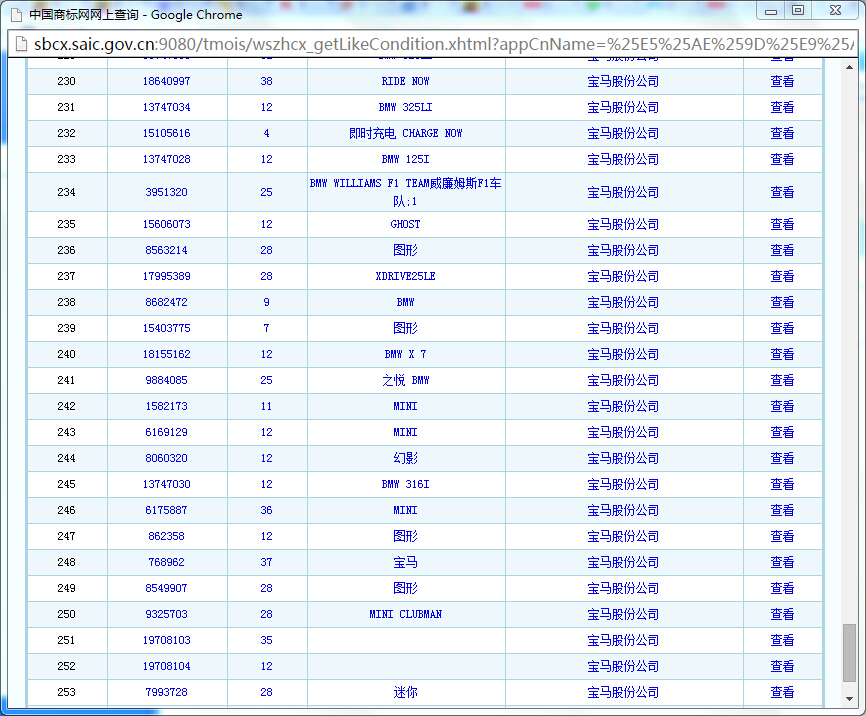Screen dimensions: 866x716
Task: Open the RIDE NOW trademark name
Action: (405, 81)
